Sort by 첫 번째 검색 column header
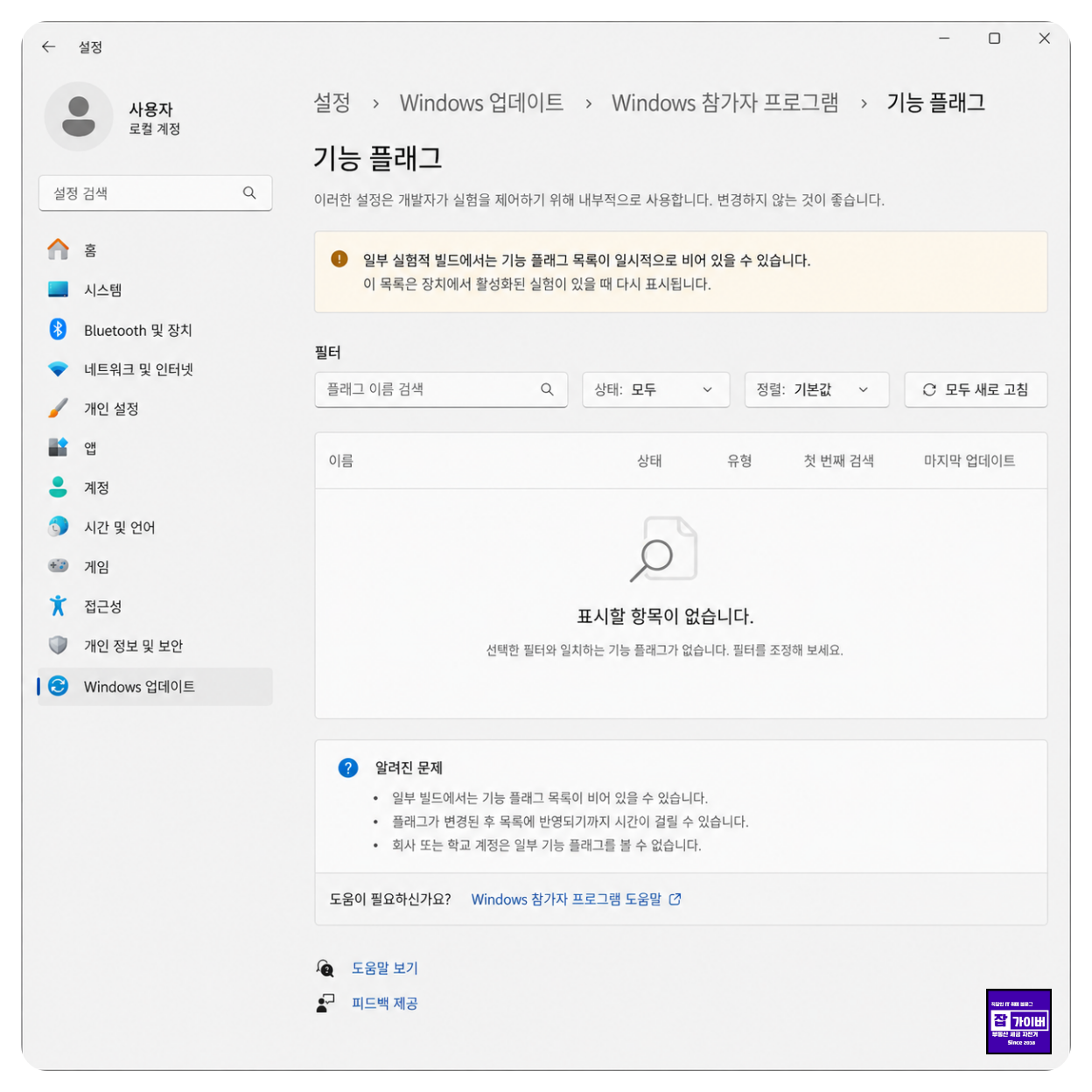The width and height of the screenshot is (1092, 1092). pos(838,460)
